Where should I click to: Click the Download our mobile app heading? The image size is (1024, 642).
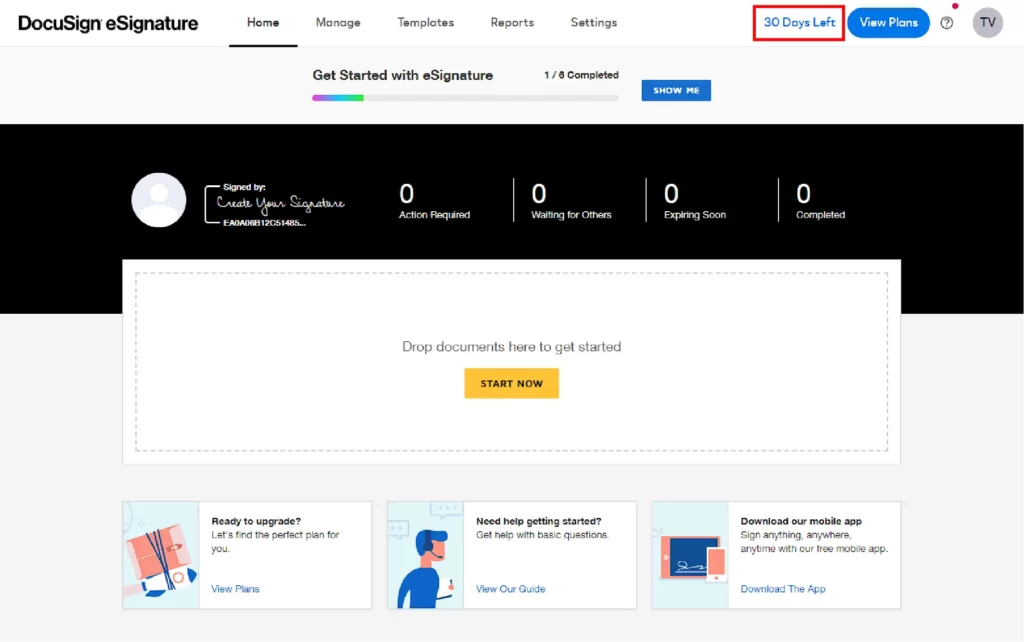[x=801, y=521]
